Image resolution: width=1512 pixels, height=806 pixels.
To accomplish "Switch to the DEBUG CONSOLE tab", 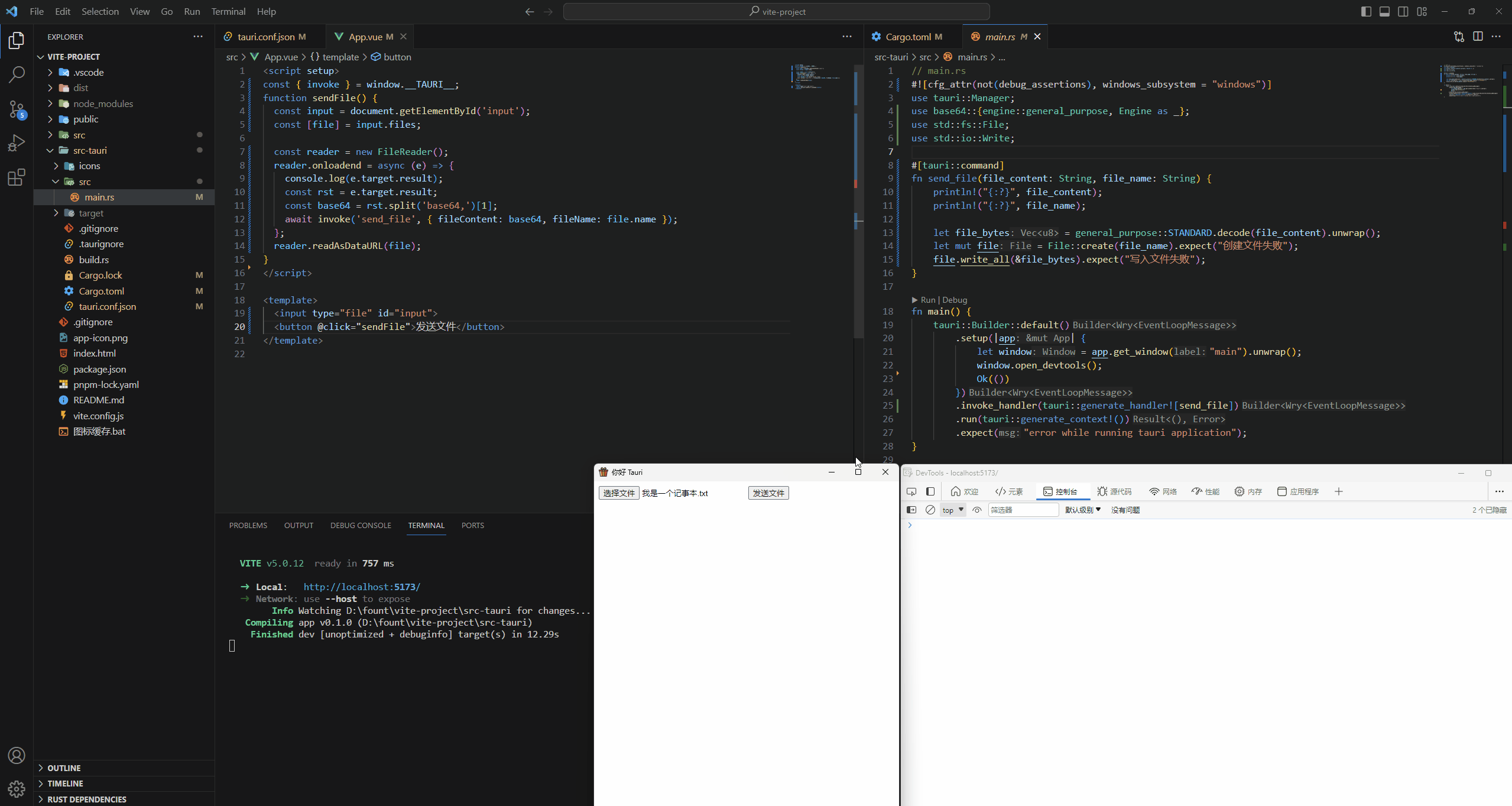I will click(361, 525).
